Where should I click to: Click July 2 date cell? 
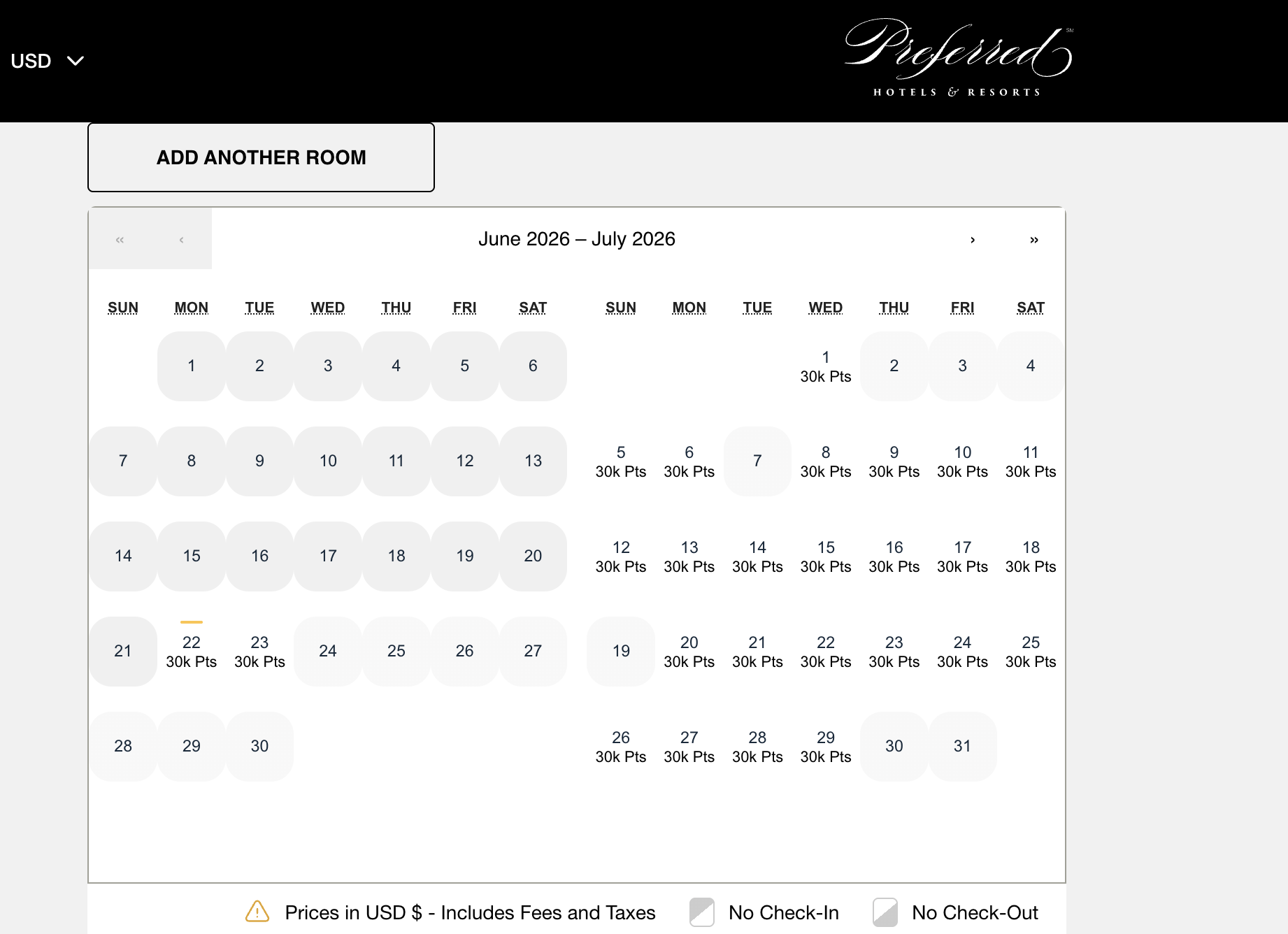coord(894,366)
